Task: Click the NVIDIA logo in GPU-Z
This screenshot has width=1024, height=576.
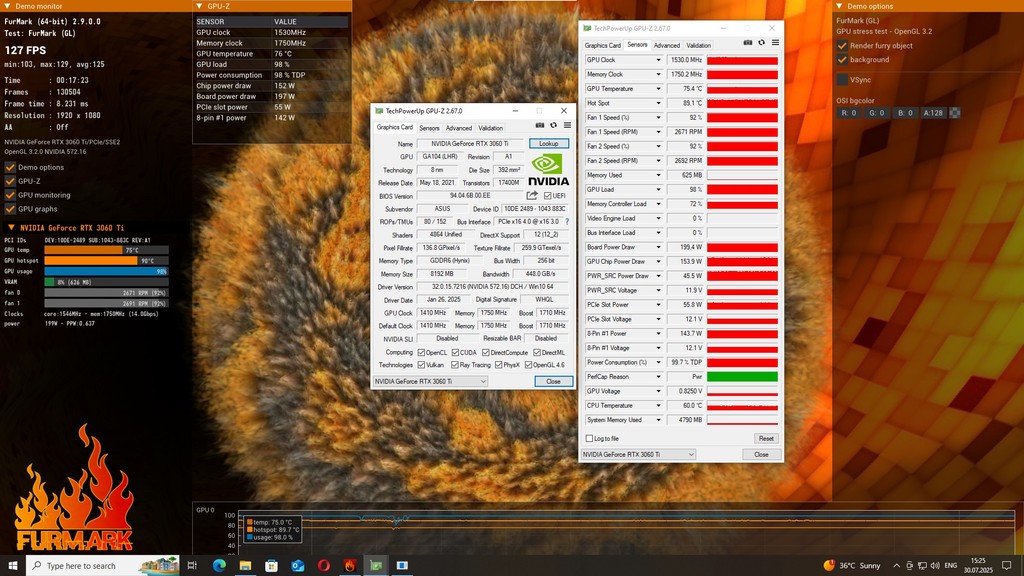Action: [548, 169]
